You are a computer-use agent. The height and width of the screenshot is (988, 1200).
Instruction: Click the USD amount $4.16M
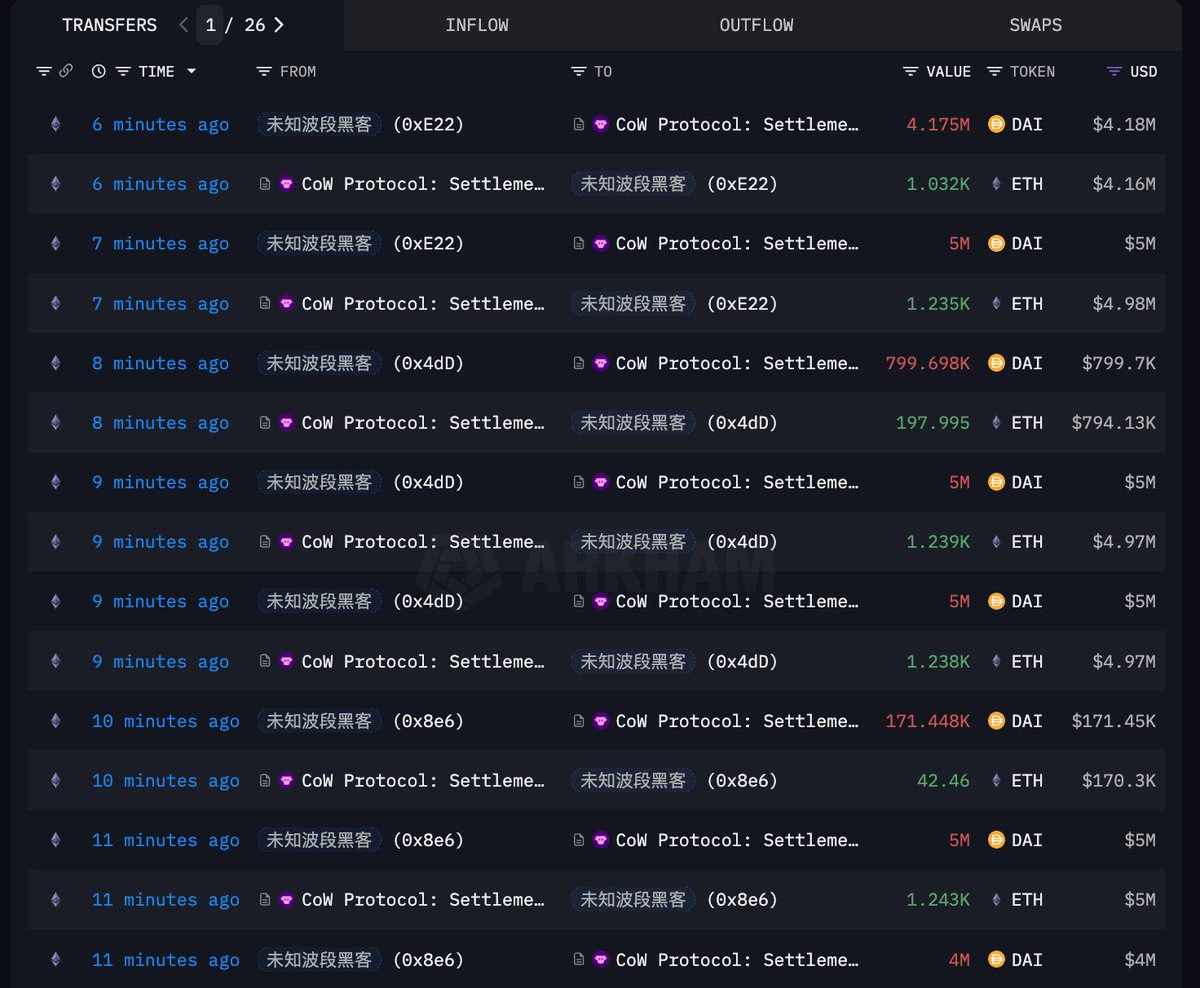point(1124,184)
